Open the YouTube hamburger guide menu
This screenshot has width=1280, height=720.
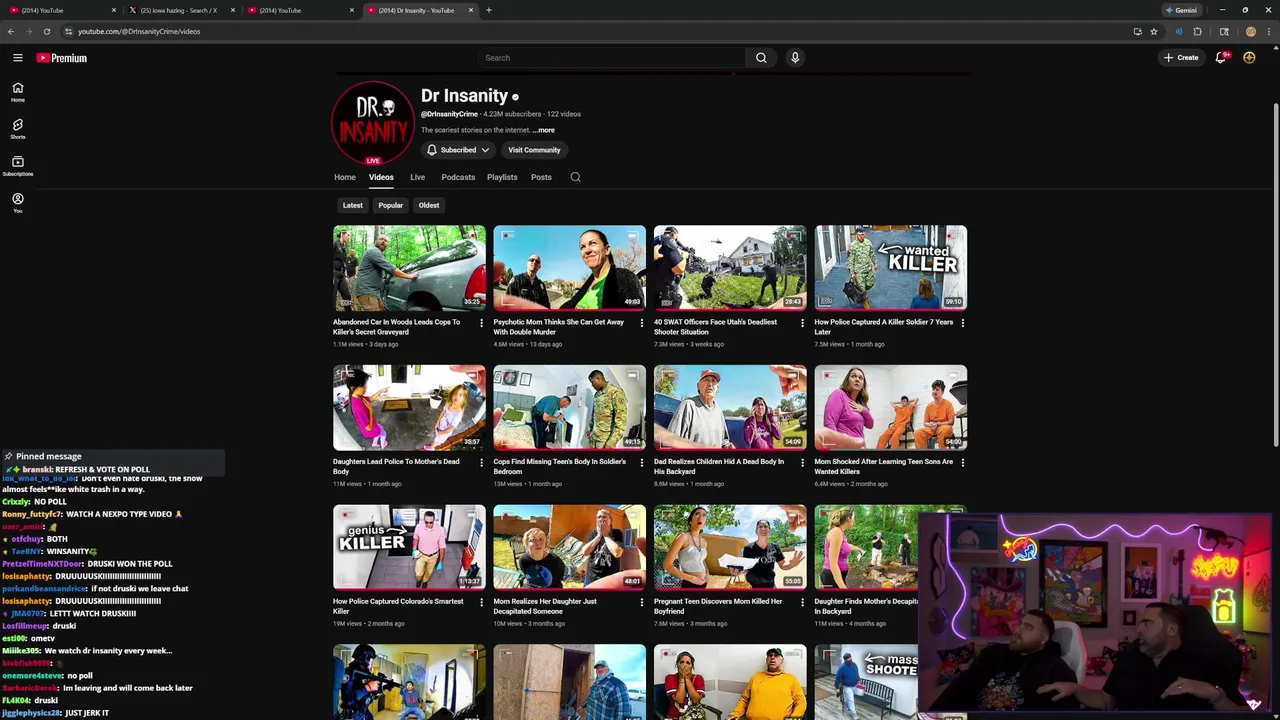[x=17, y=58]
